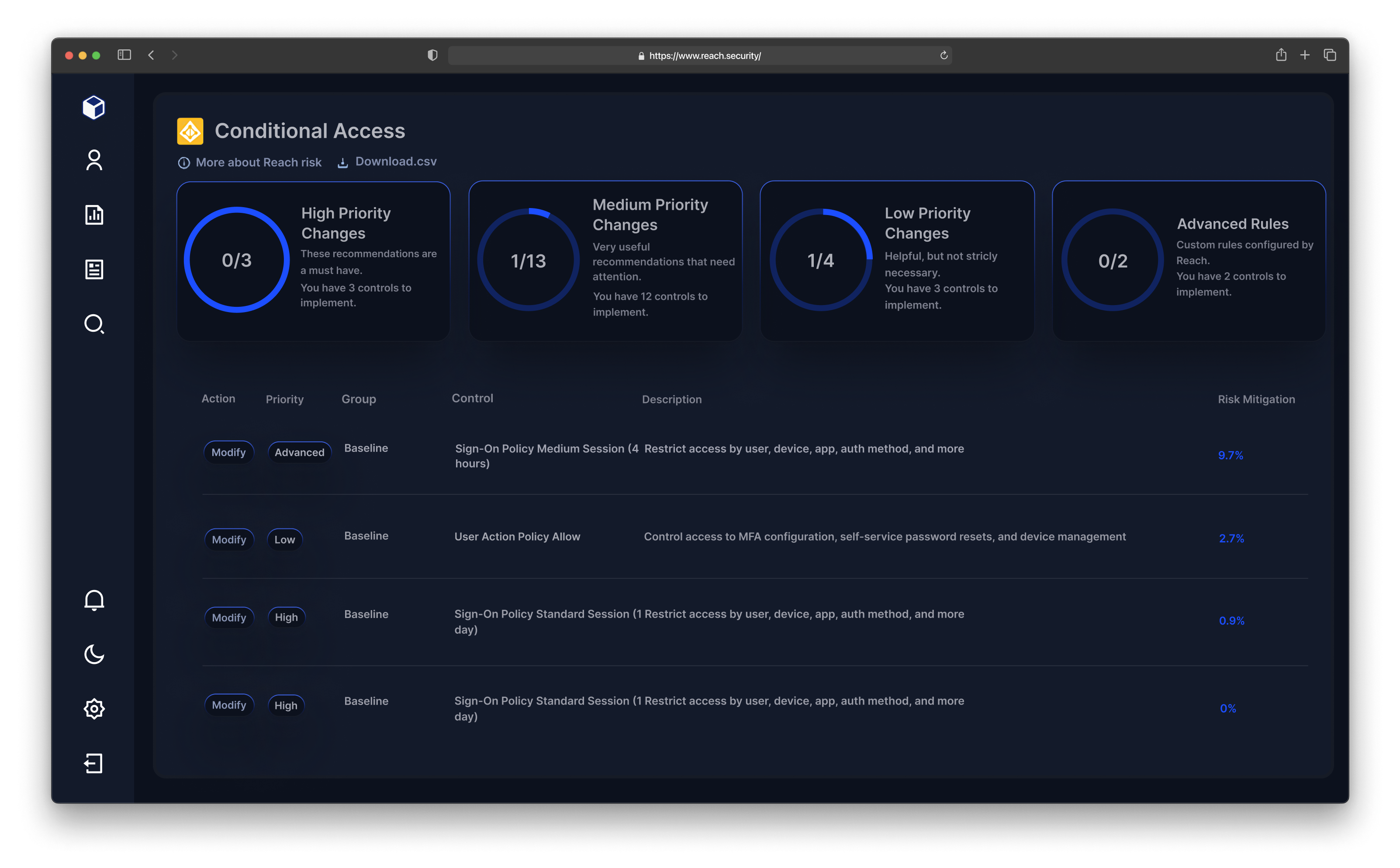Viewport: 1400px width, 868px height.
Task: Open the user profile sidebar icon
Action: 94,160
